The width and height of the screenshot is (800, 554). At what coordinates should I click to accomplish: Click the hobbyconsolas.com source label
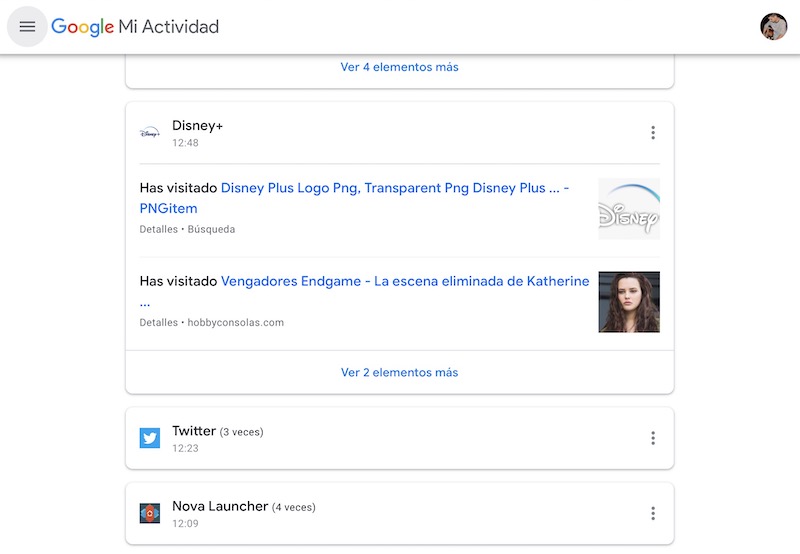click(236, 323)
